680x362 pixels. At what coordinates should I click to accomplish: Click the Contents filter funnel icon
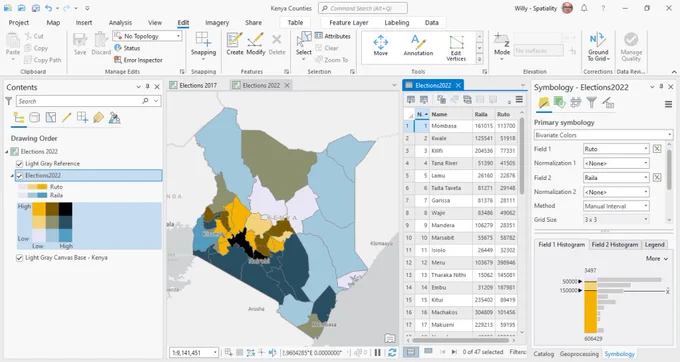[9, 101]
